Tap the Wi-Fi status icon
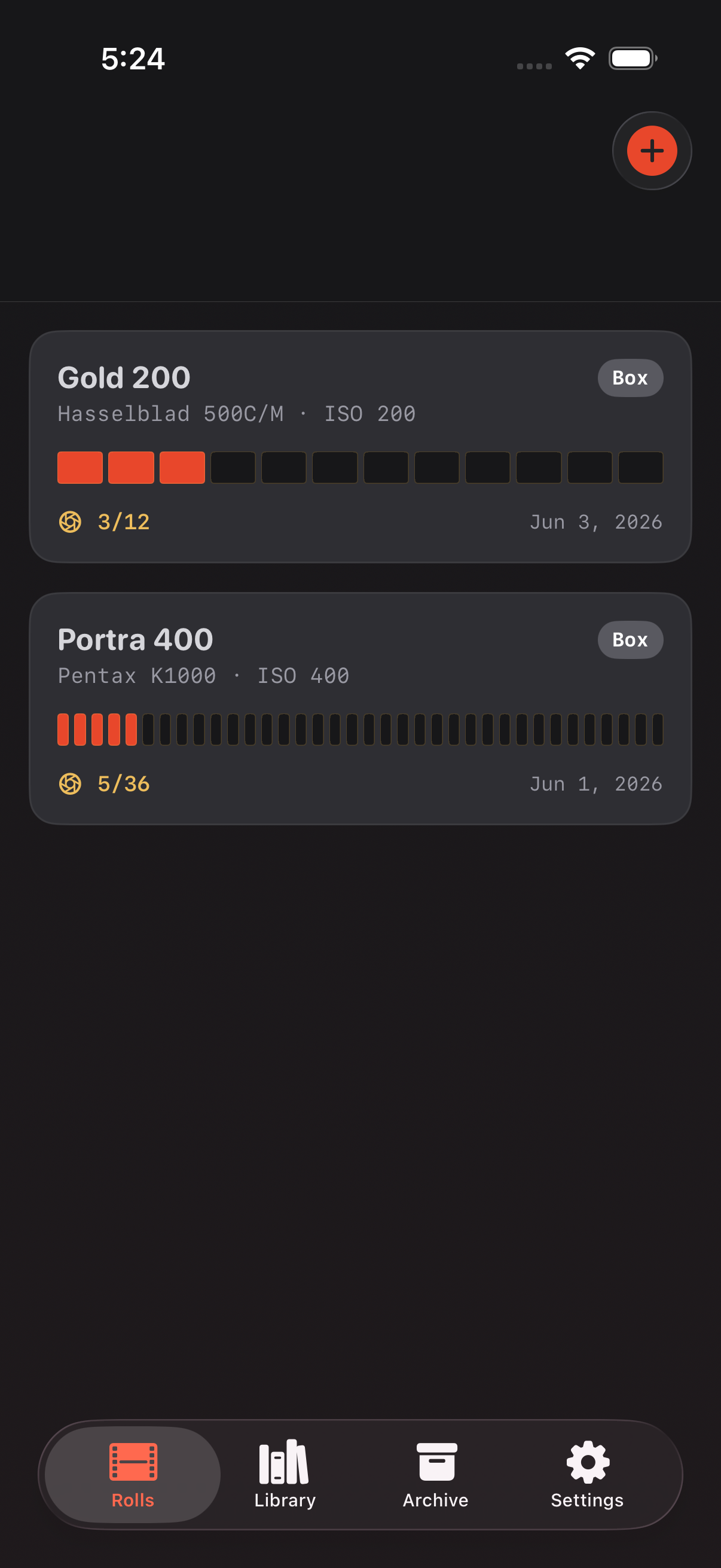 click(580, 59)
